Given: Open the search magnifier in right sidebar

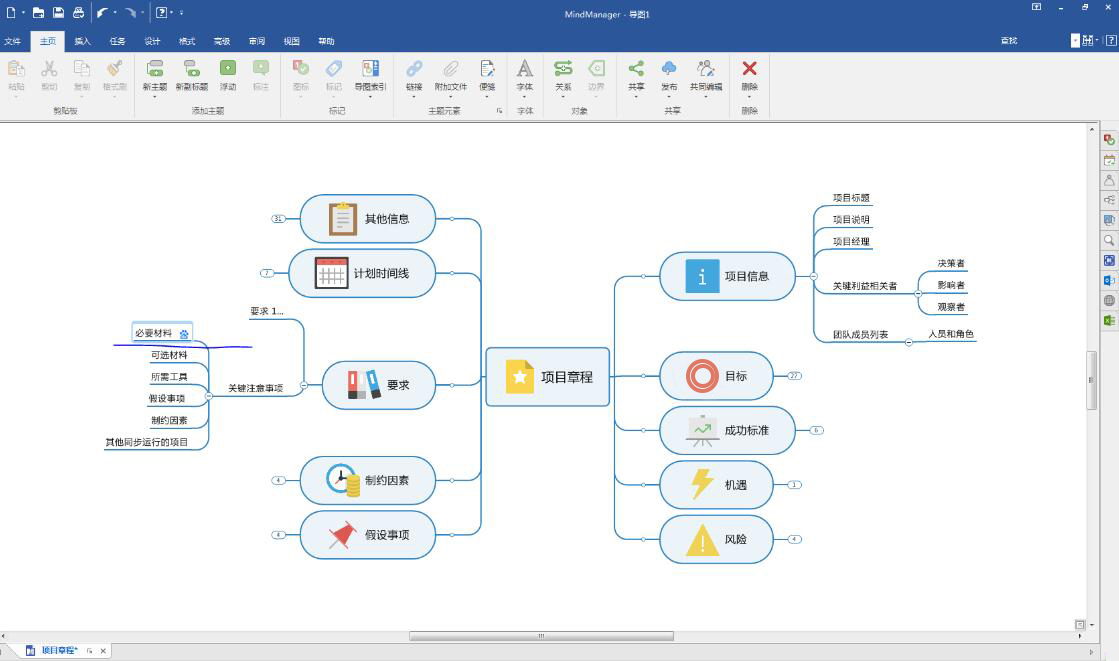Looking at the screenshot, I should pos(1109,241).
